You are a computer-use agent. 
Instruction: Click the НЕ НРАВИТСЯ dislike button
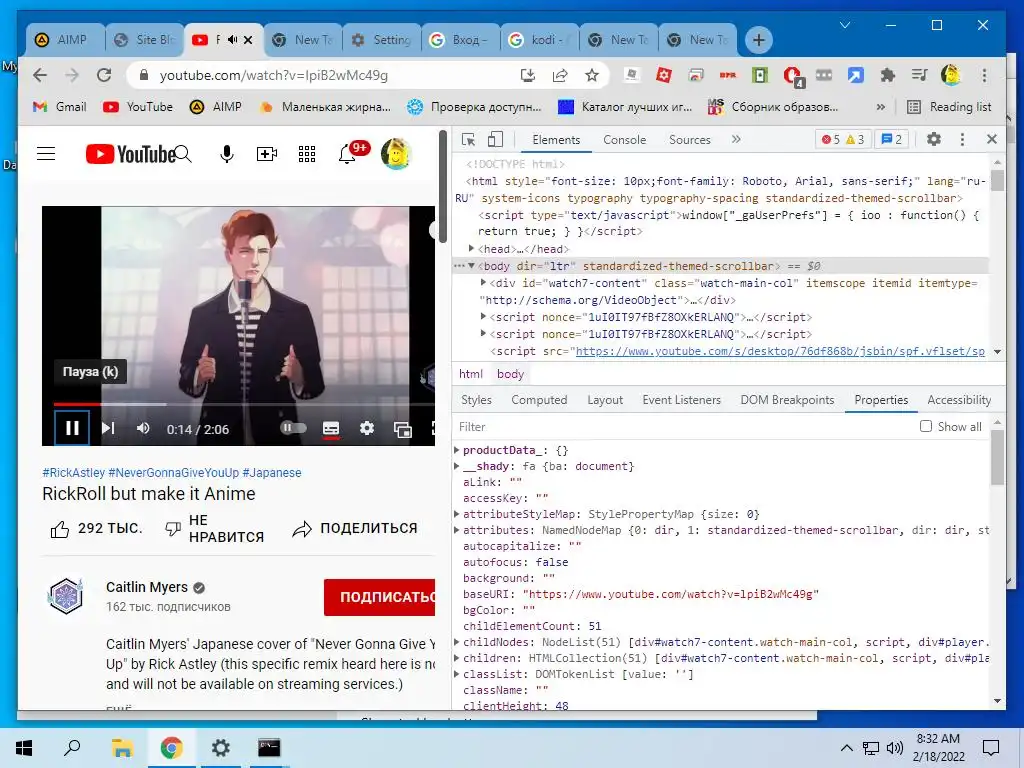point(215,528)
